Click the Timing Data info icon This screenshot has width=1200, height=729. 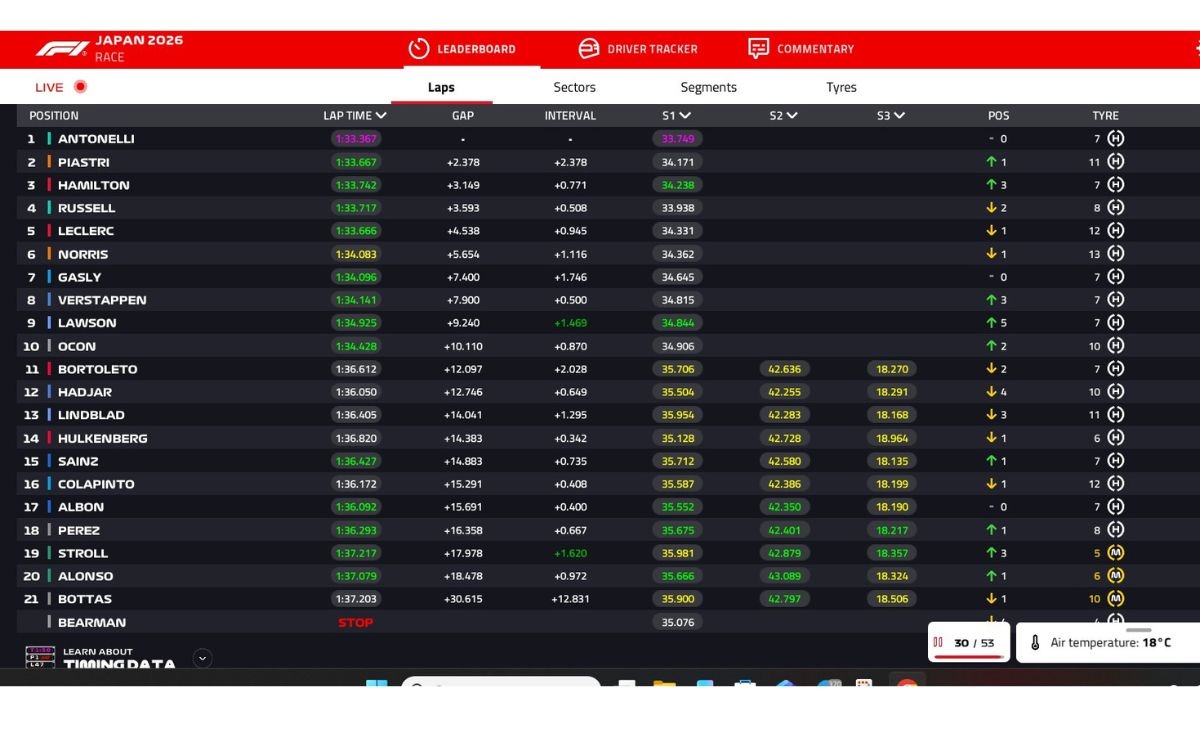point(40,657)
